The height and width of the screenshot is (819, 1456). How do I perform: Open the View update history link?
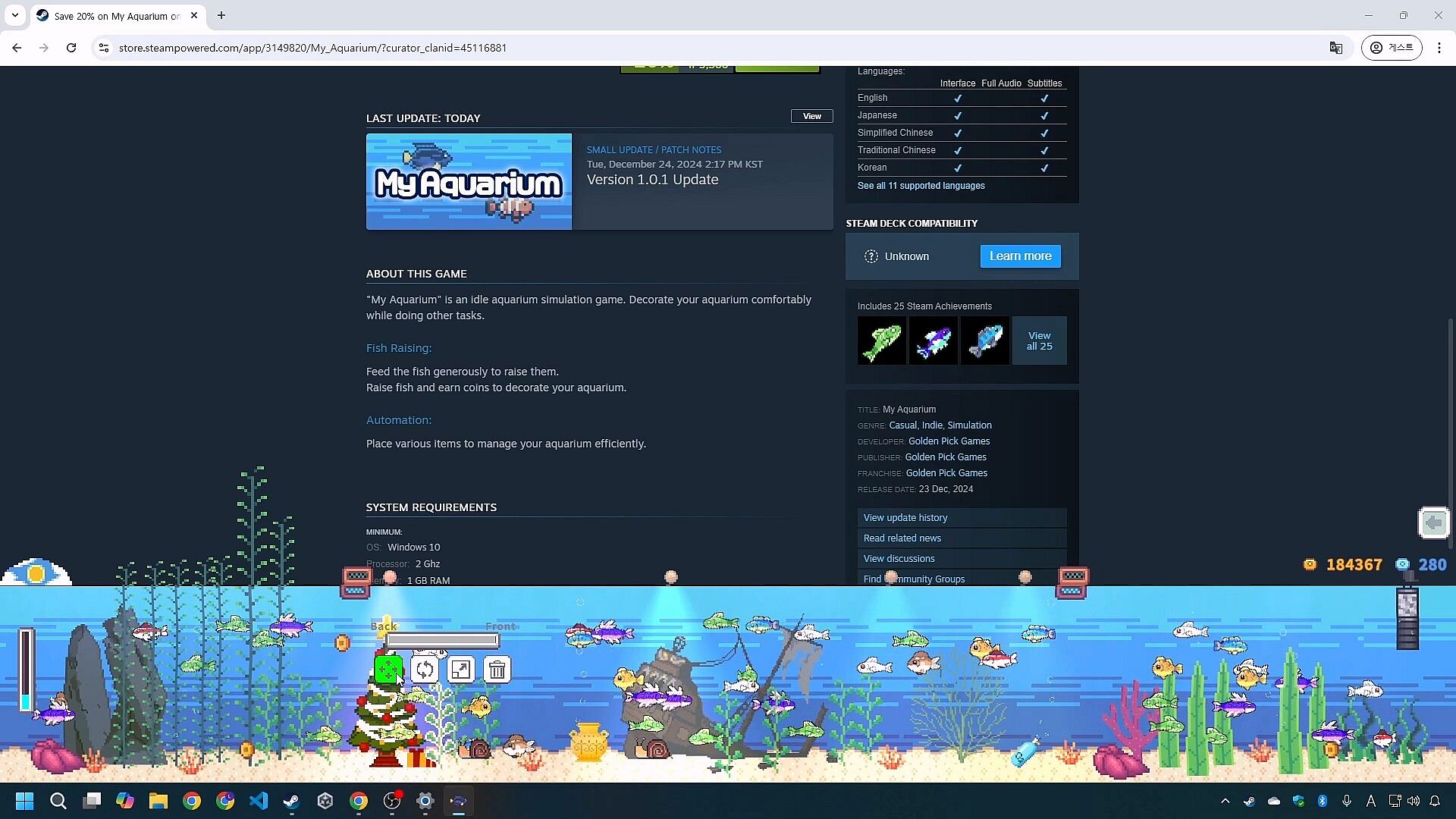905,518
